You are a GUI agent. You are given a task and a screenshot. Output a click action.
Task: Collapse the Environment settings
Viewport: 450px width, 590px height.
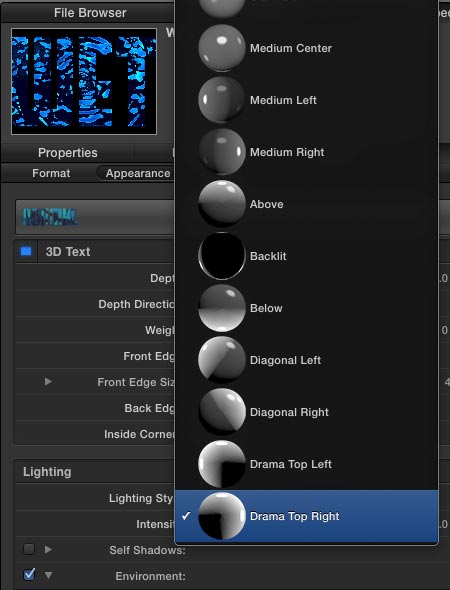tap(48, 575)
